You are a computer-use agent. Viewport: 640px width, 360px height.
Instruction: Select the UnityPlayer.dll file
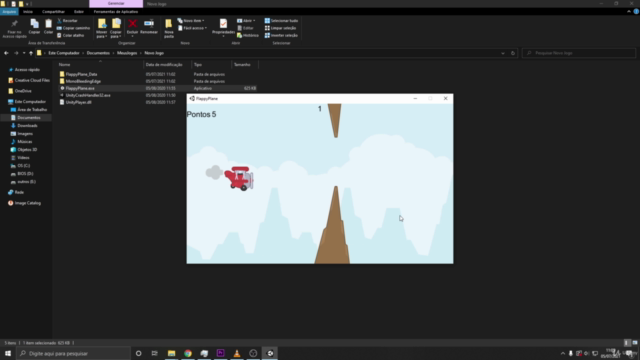pyautogui.click(x=78, y=102)
